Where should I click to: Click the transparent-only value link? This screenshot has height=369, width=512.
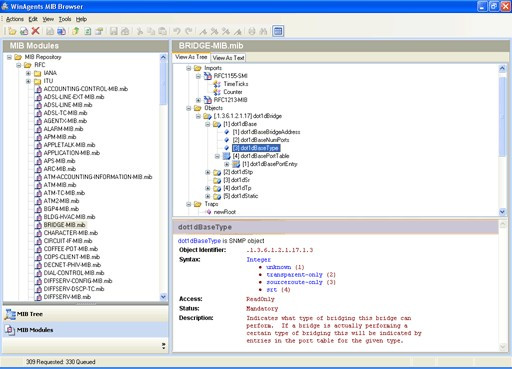295,275
